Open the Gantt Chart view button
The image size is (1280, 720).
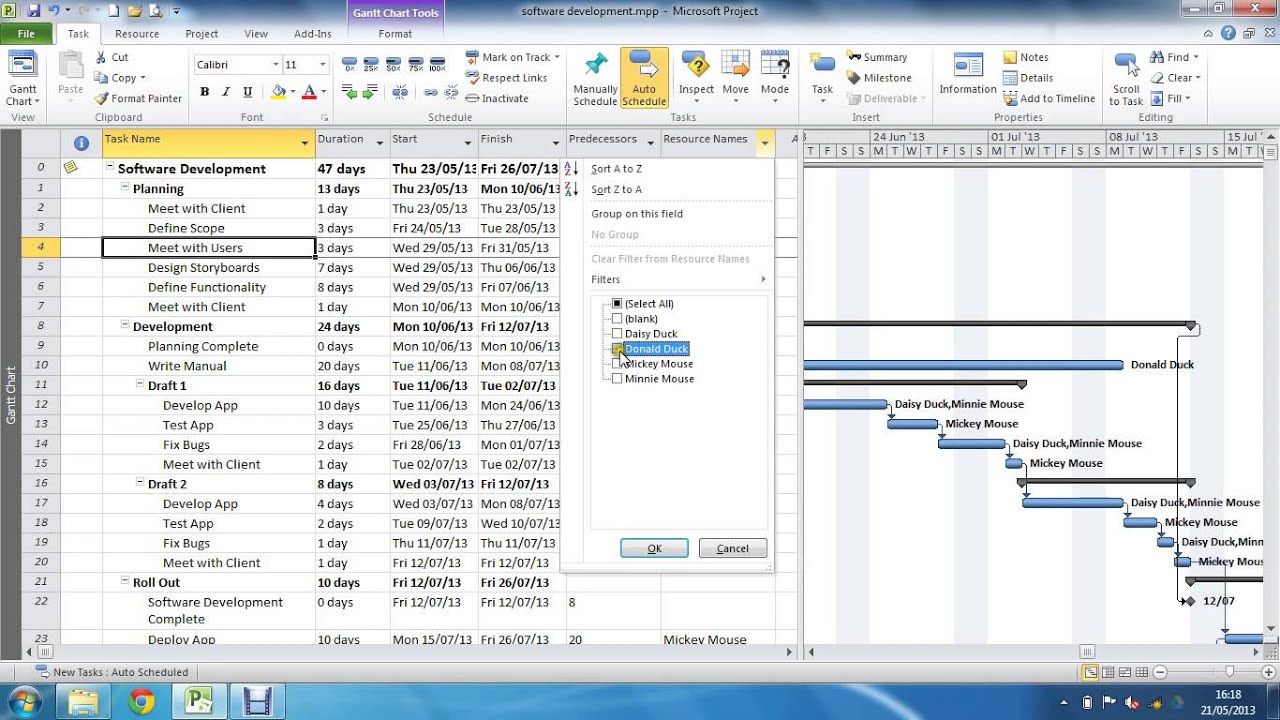22,78
